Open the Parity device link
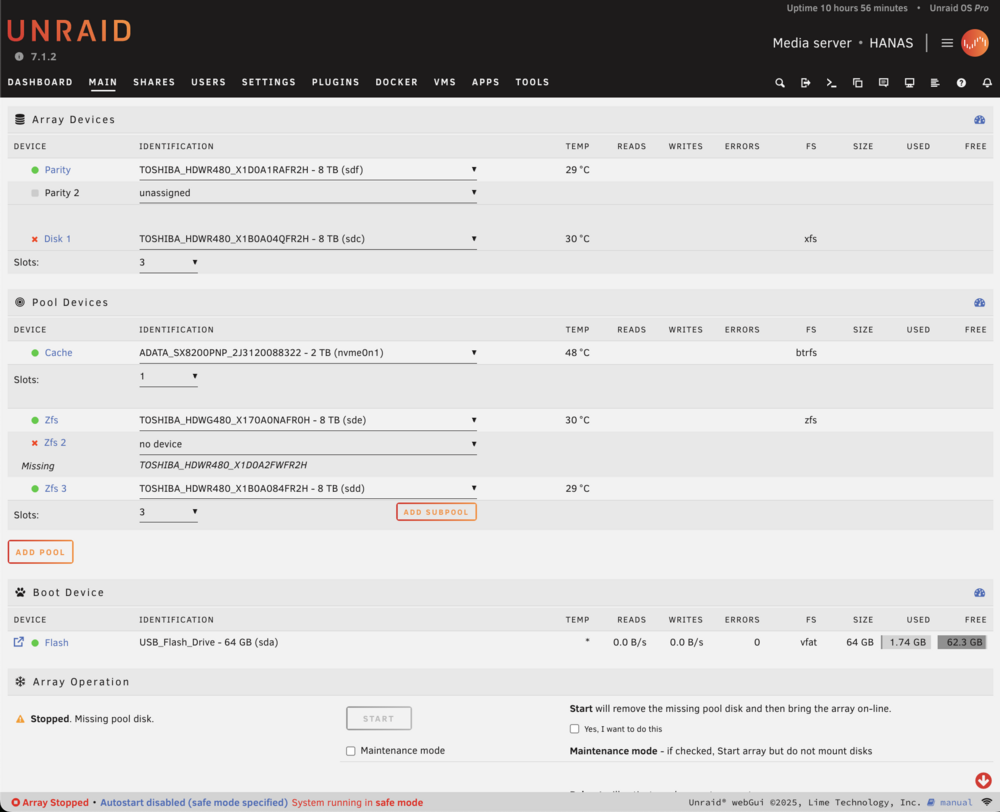This screenshot has height=812, width=1000. coord(57,170)
